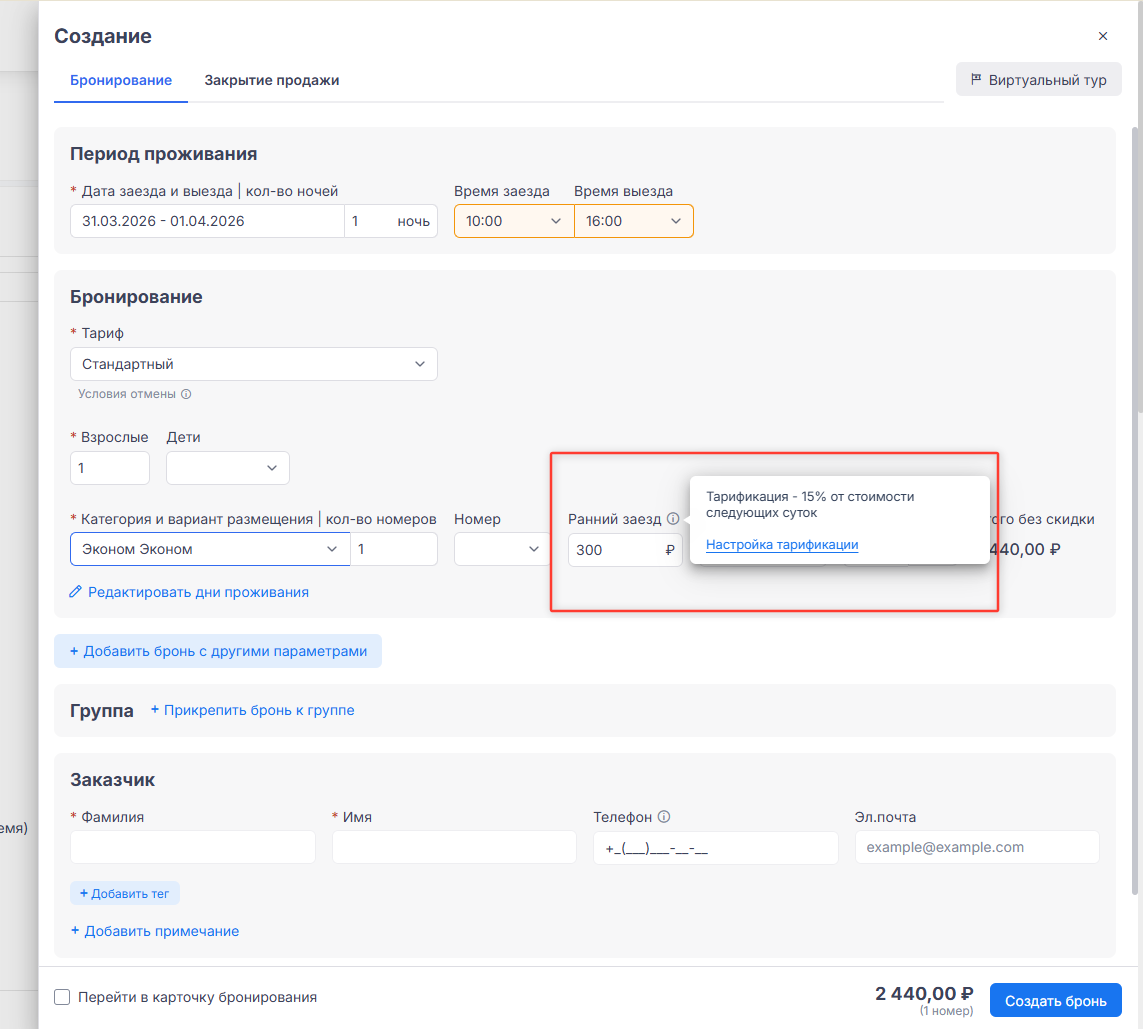Click the info icon beside Условия отмены
This screenshot has height=1029, width=1143.
click(x=186, y=394)
